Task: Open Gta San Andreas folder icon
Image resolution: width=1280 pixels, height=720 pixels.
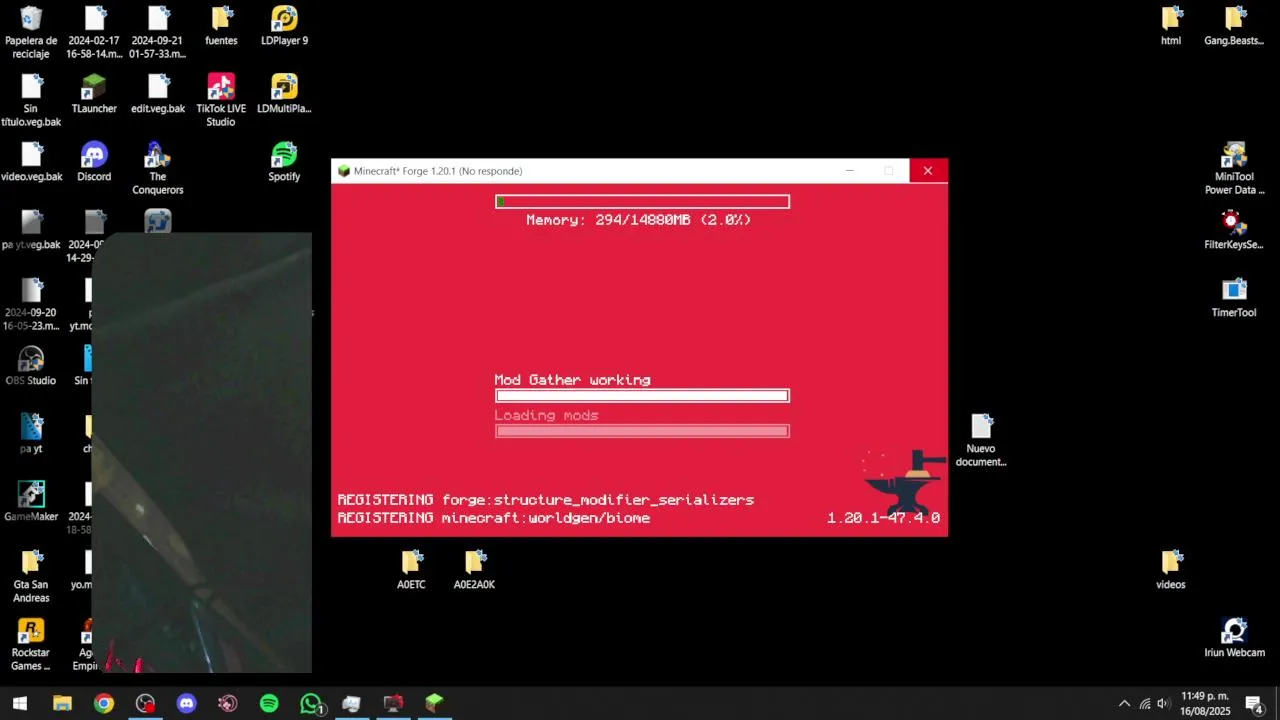Action: tap(31, 576)
